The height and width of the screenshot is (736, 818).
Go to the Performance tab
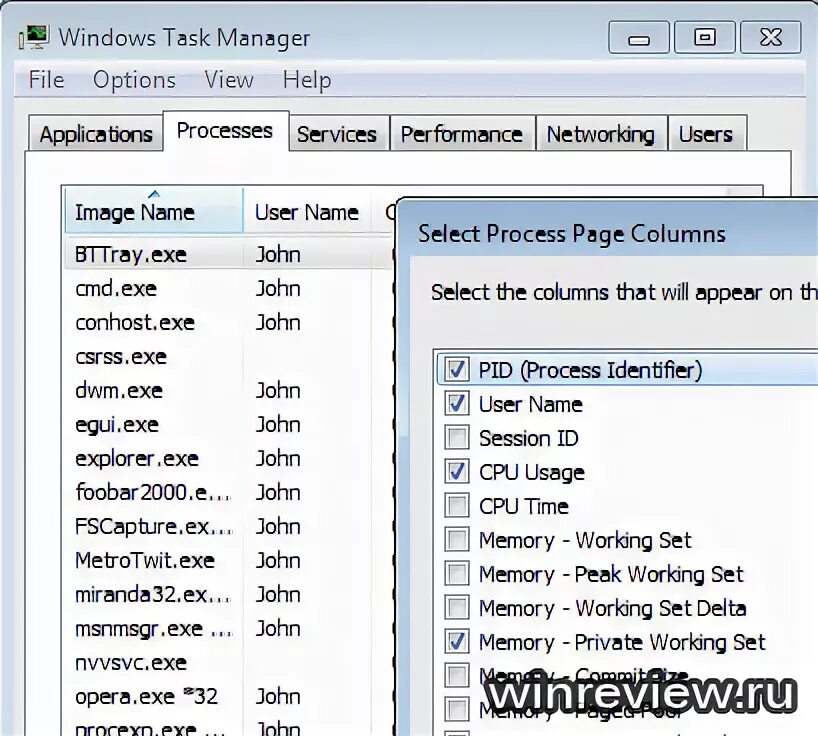point(462,134)
